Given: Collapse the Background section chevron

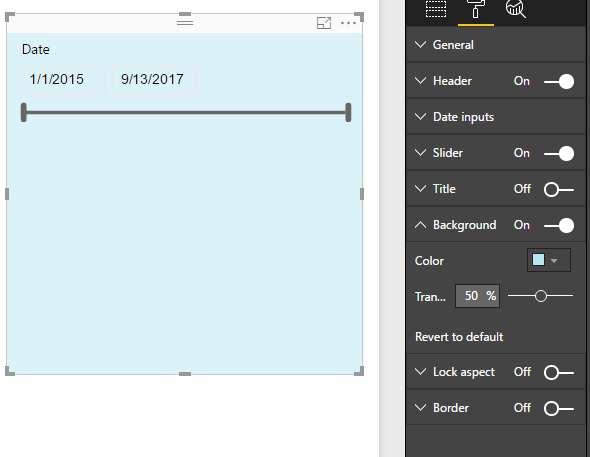Looking at the screenshot, I should [x=420, y=225].
